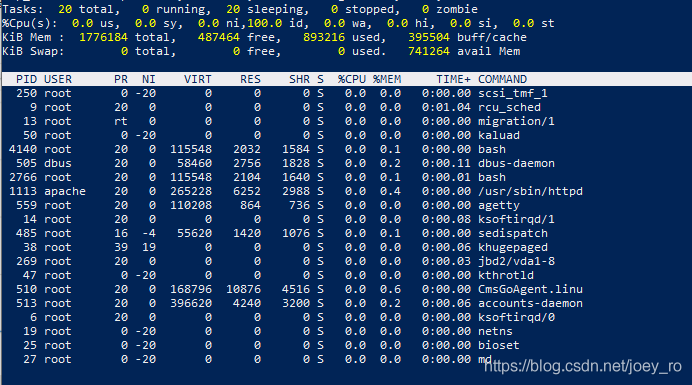Click the 20 sleeping tasks value
Screen dimensions: 692x385
point(233,9)
